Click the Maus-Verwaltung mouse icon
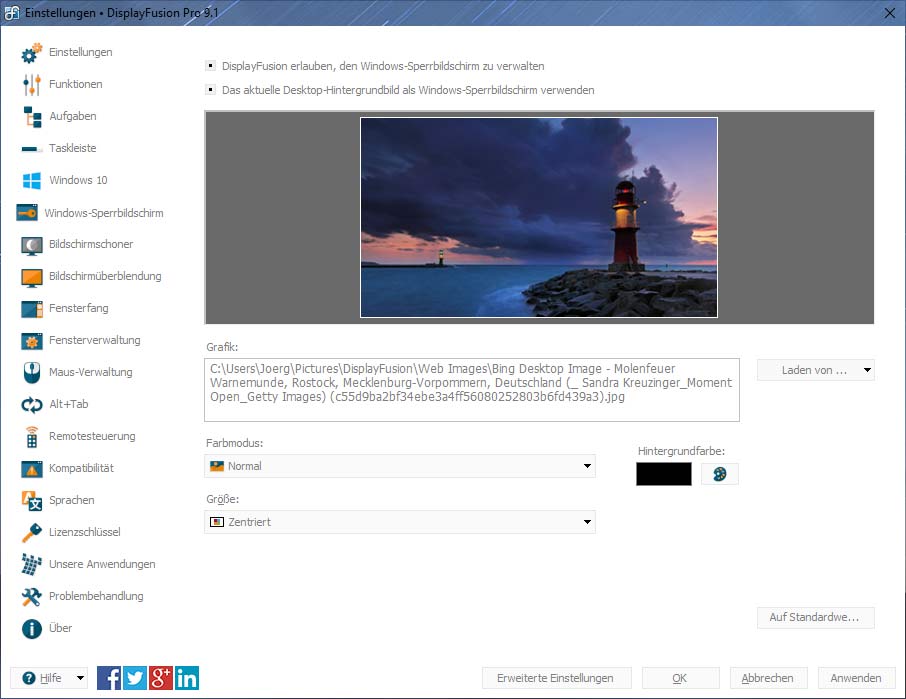 click(x=32, y=373)
